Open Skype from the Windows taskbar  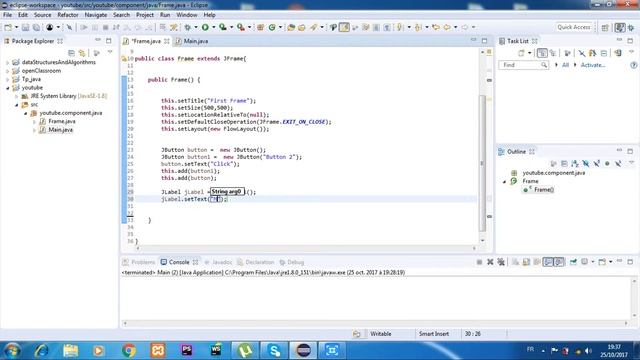point(274,350)
